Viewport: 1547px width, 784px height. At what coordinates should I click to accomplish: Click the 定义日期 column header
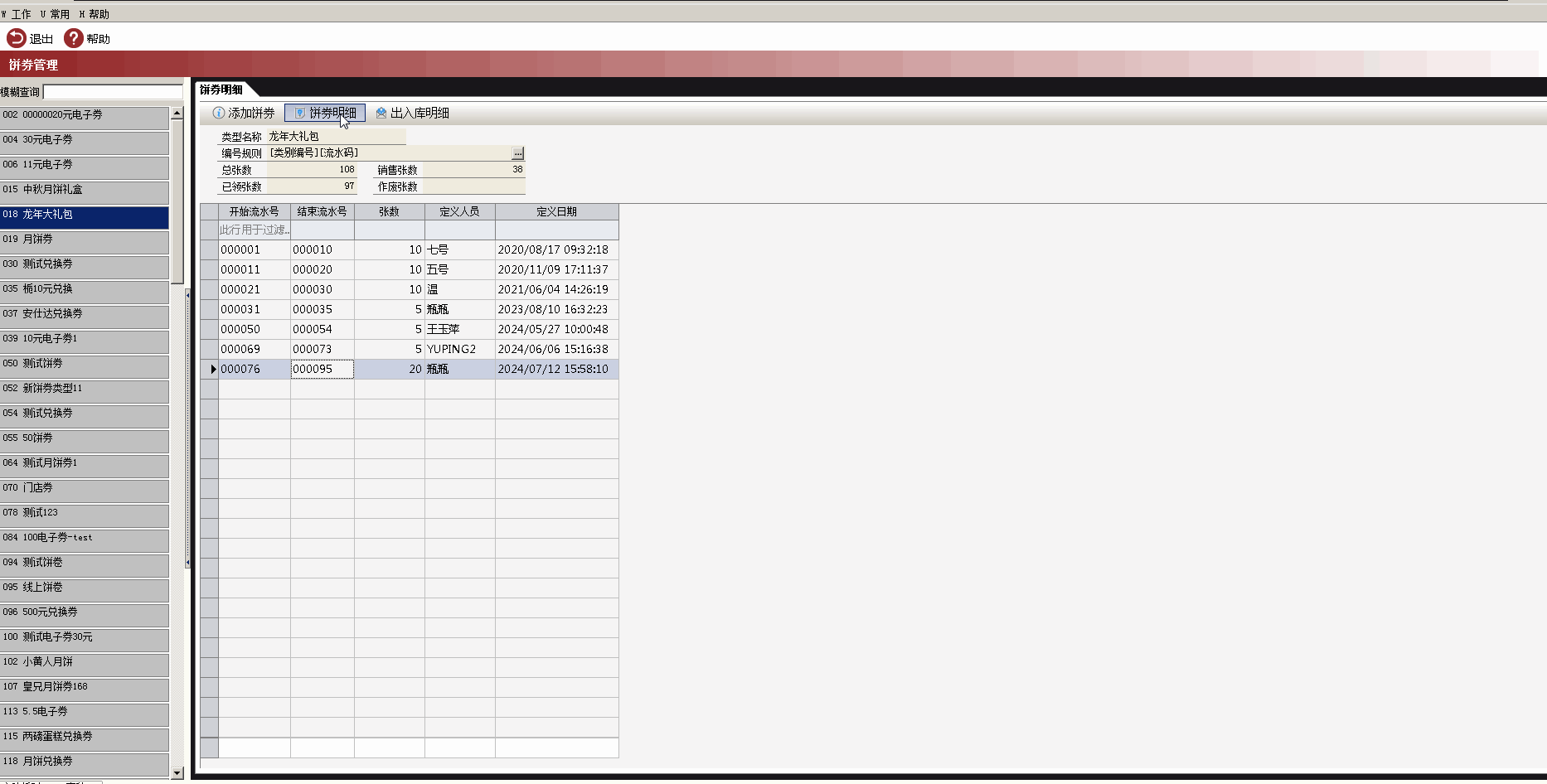pos(557,212)
